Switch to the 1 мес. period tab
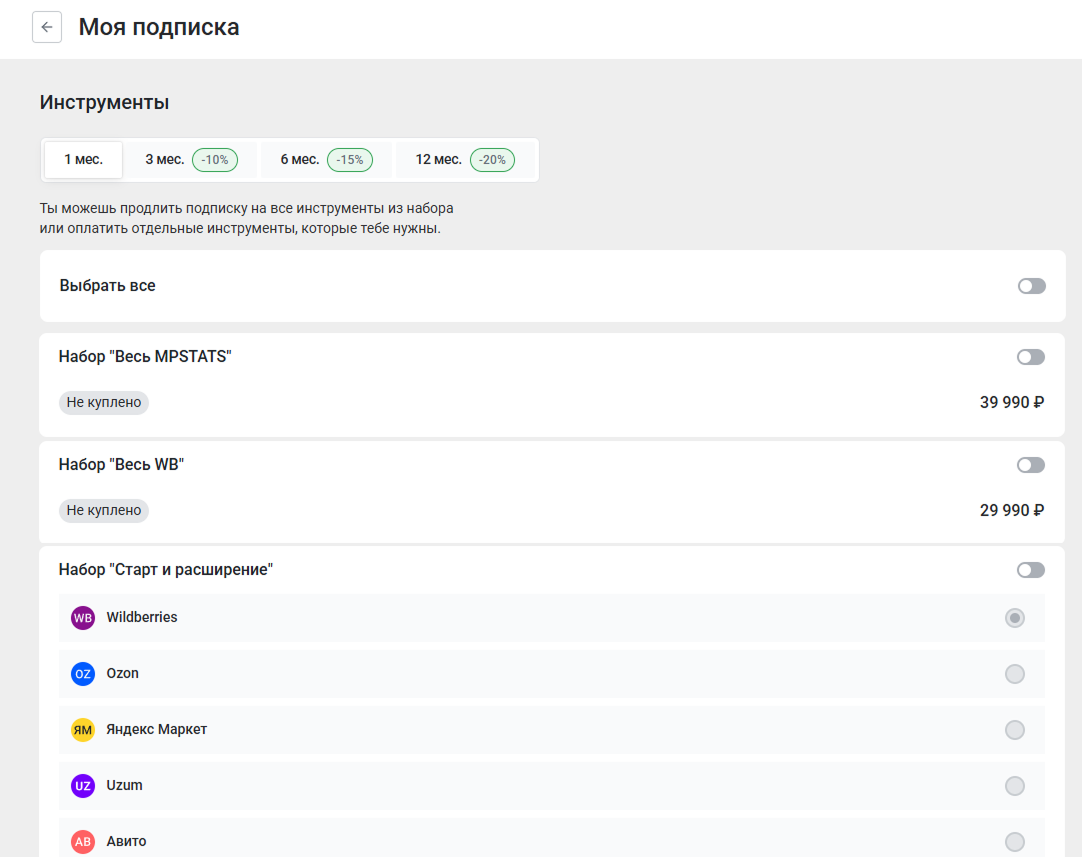The image size is (1082, 857). point(83,159)
